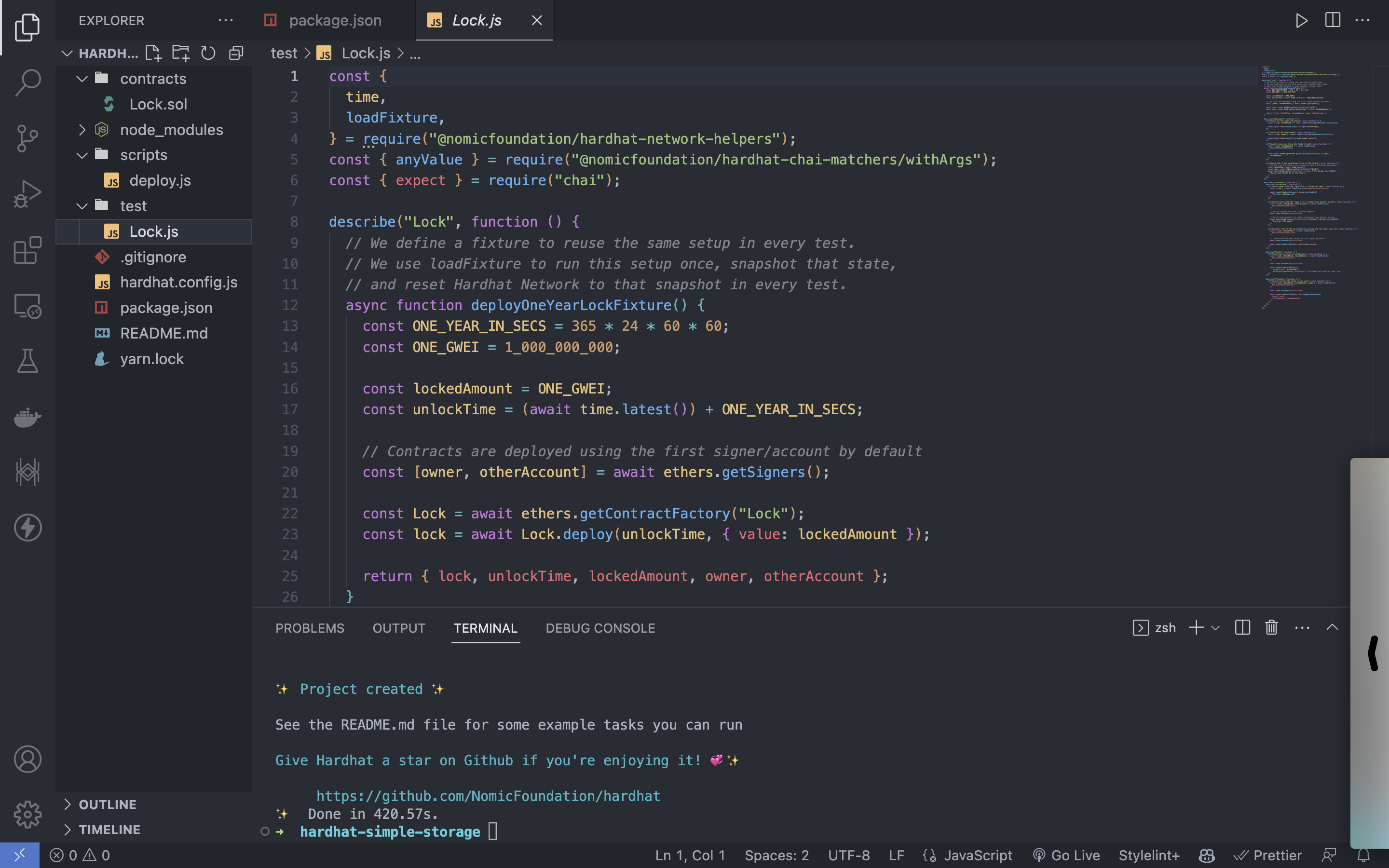1389x868 pixels.
Task: Switch to the OUTPUT panel tab
Action: (x=399, y=628)
